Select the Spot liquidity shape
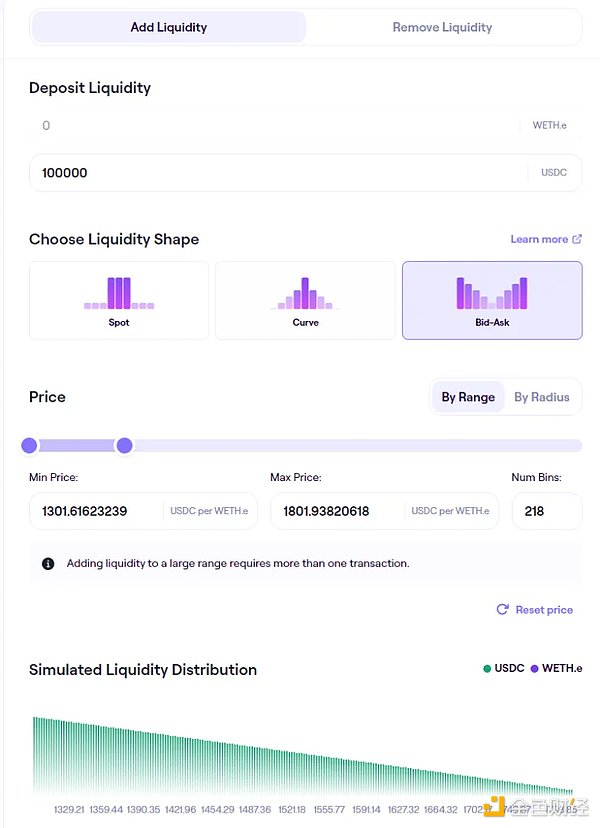This screenshot has width=600, height=828. click(x=119, y=300)
